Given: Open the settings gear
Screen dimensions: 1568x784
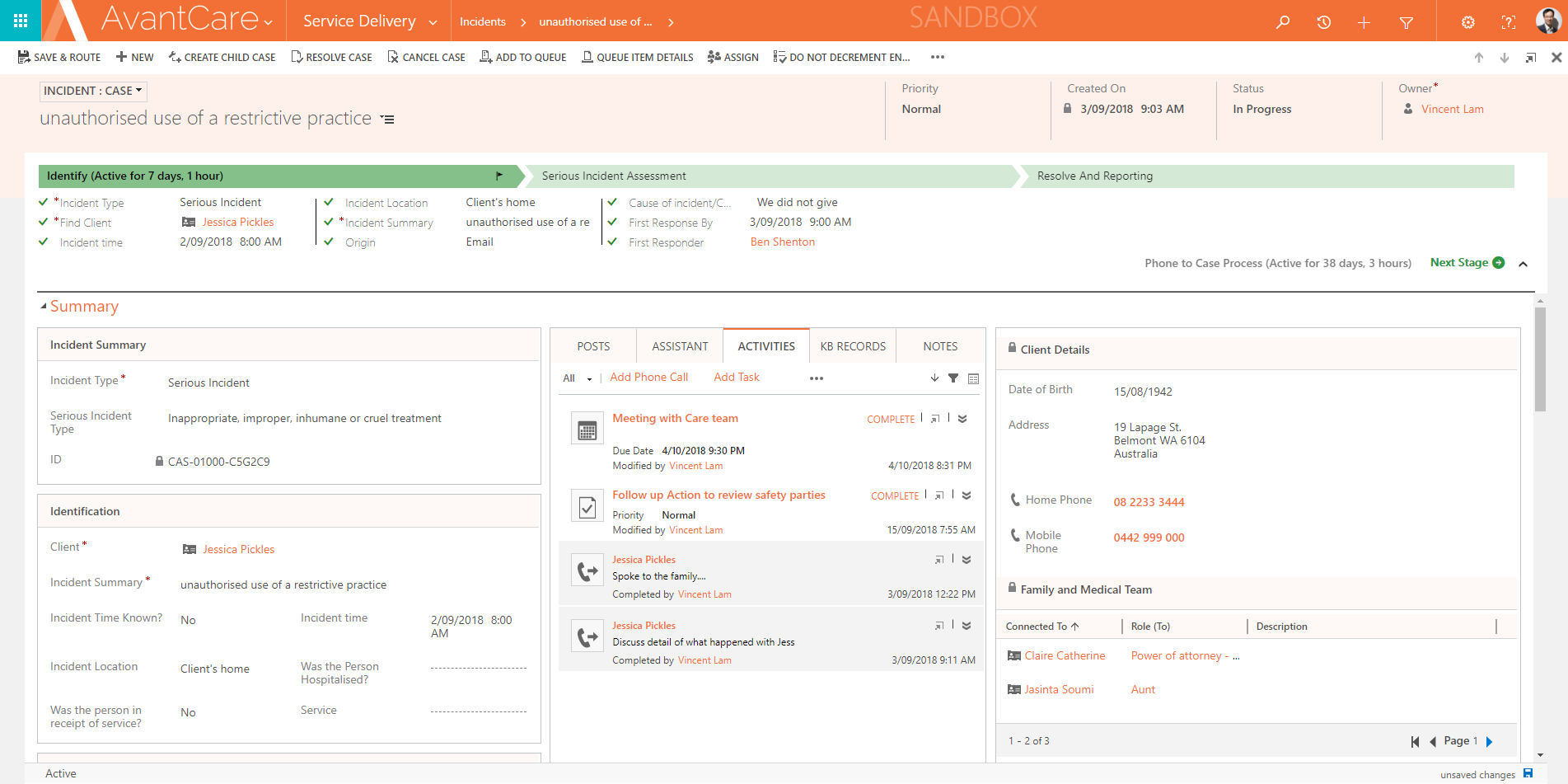Looking at the screenshot, I should click(x=1467, y=22).
